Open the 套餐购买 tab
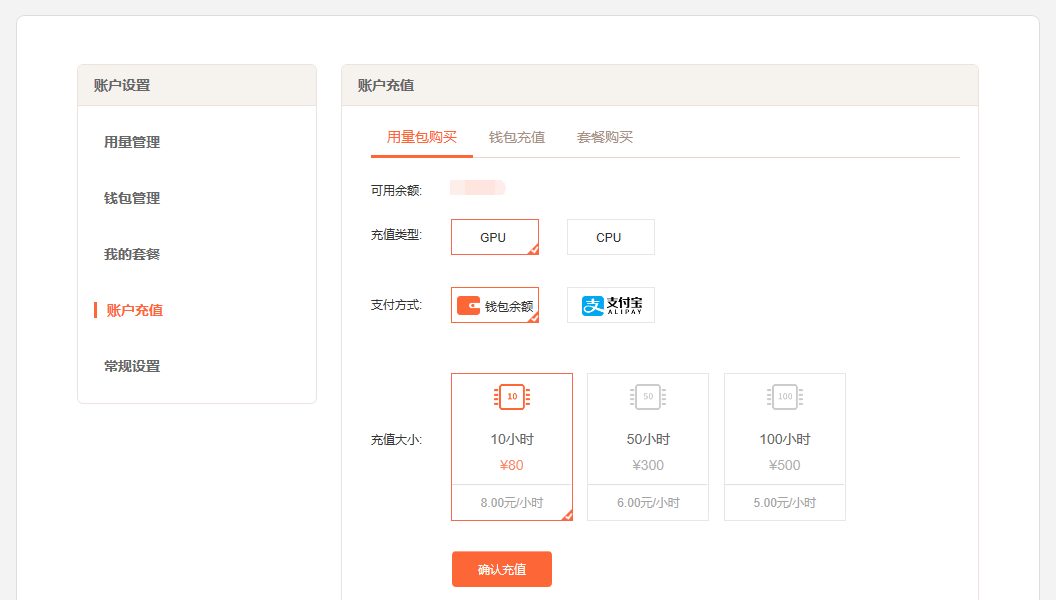This screenshot has height=600, width=1056. tap(605, 137)
